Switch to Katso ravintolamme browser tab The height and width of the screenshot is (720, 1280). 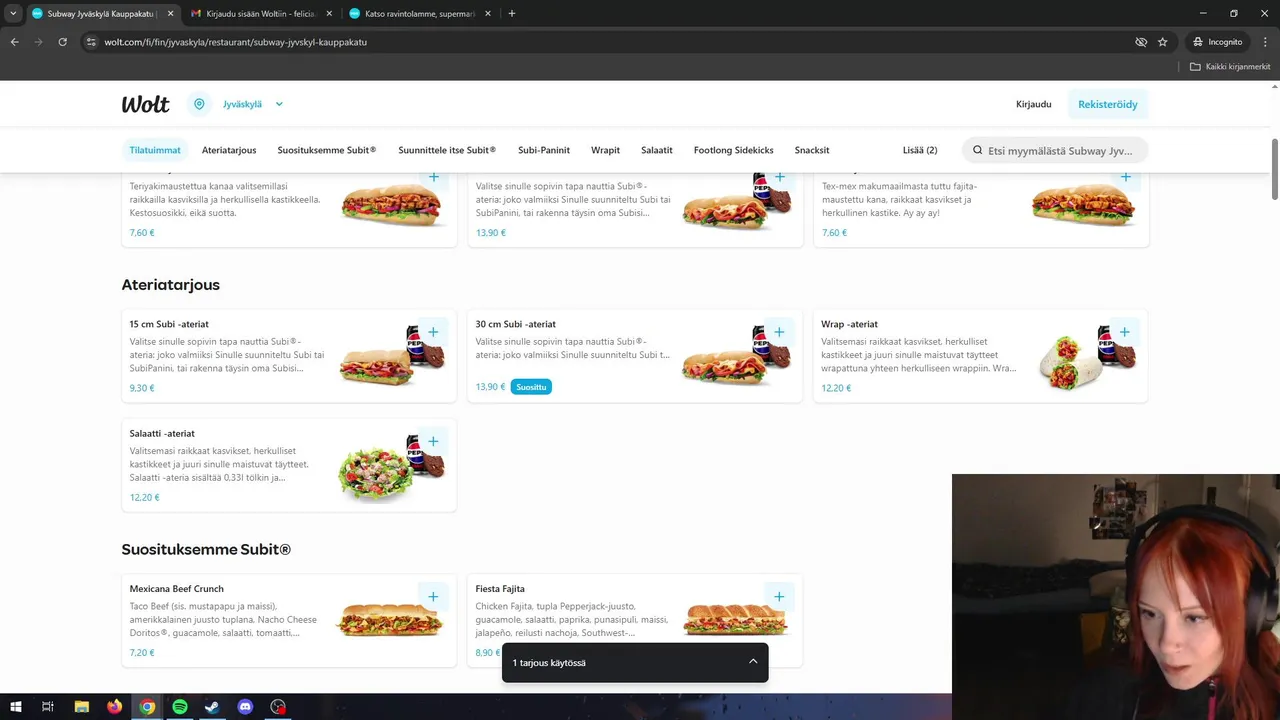[419, 14]
